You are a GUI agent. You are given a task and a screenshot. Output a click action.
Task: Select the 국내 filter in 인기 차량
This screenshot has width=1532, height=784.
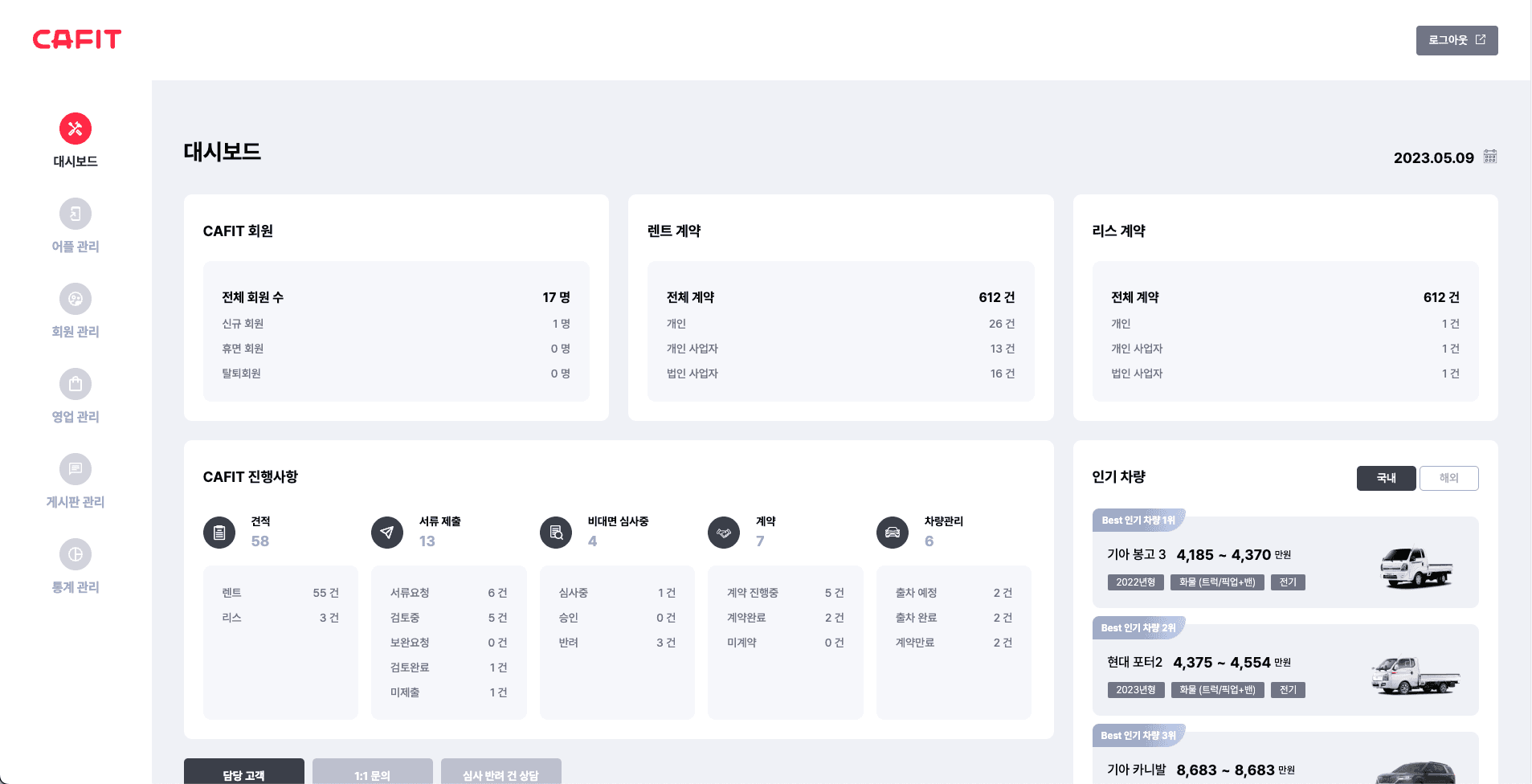[x=1386, y=478]
